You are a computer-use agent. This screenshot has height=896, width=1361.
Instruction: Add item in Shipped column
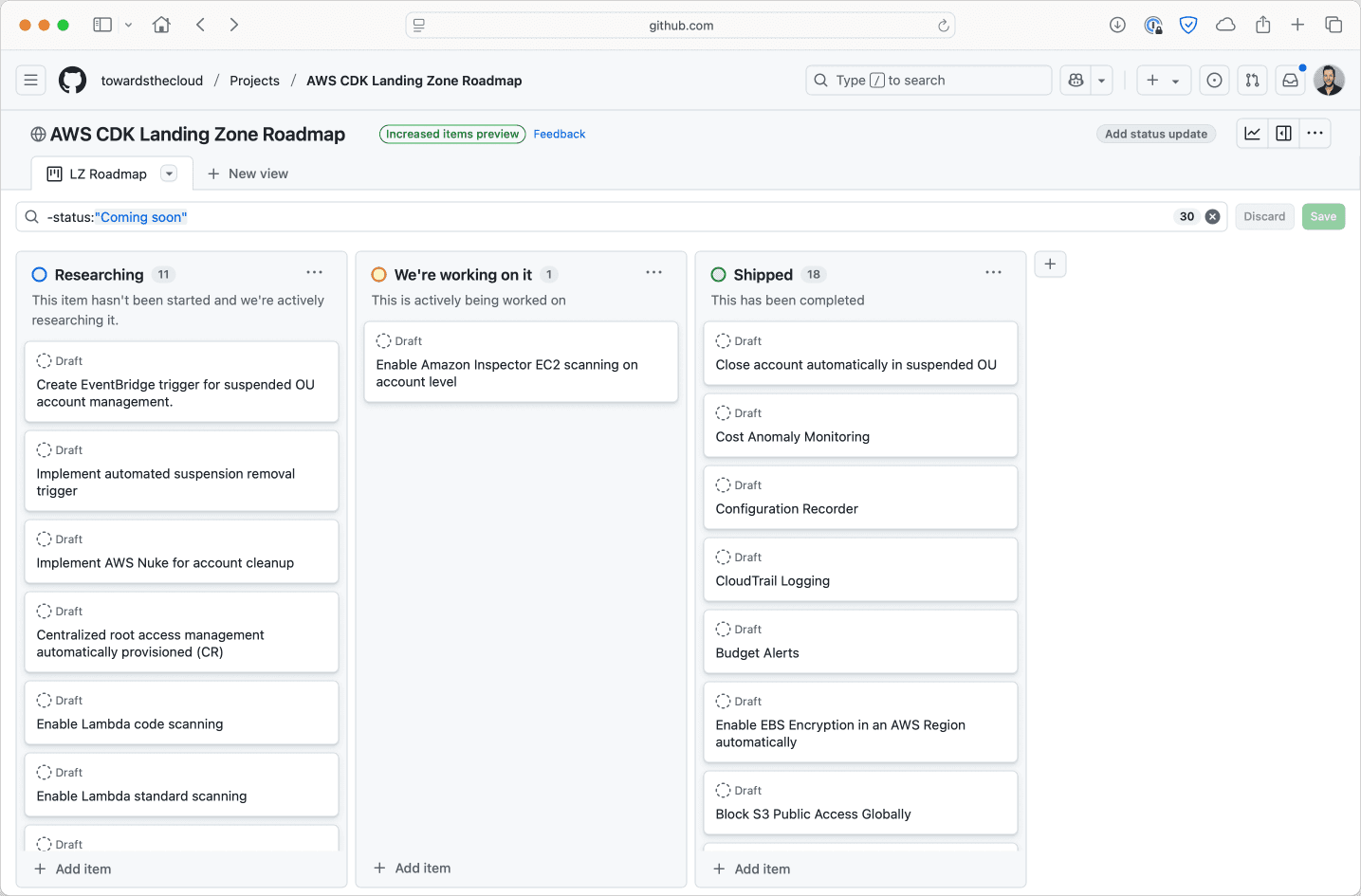(752, 869)
